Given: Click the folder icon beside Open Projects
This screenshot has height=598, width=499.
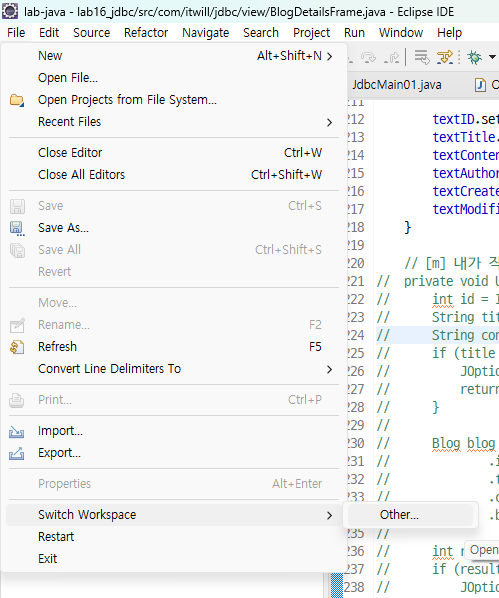Looking at the screenshot, I should pyautogui.click(x=17, y=100).
